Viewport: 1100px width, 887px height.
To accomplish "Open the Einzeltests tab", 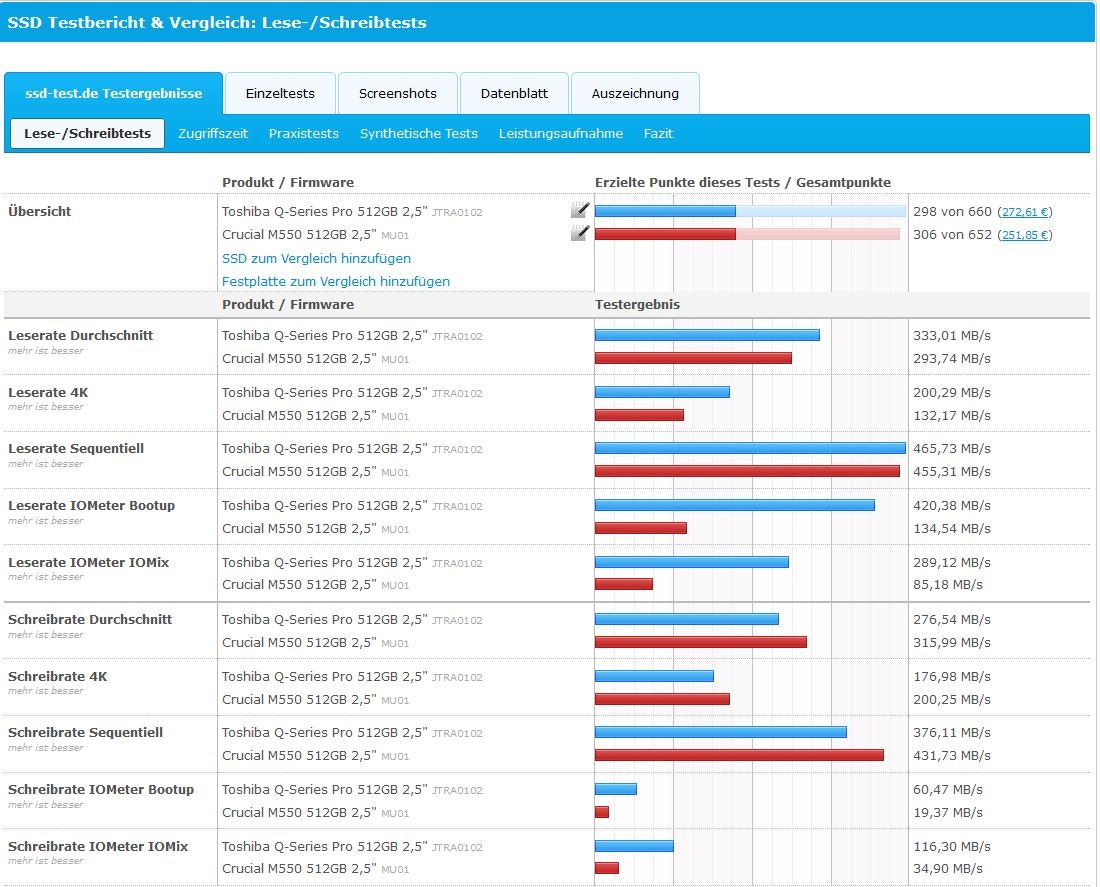I will click(280, 94).
